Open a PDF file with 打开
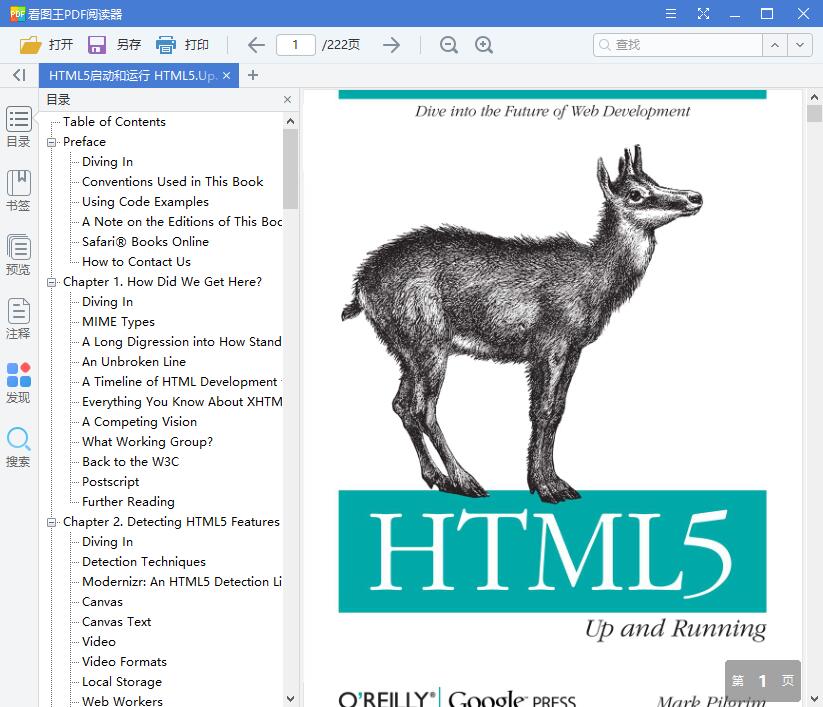The width and height of the screenshot is (823, 707). point(45,44)
